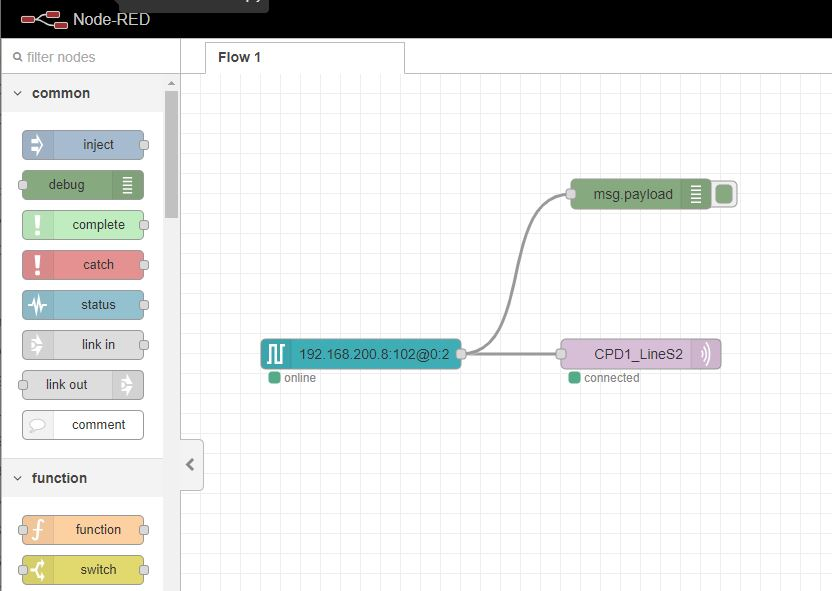Viewport: 832px width, 591px height.
Task: Hide the palette sidebar with arrow handle
Action: coord(190,465)
